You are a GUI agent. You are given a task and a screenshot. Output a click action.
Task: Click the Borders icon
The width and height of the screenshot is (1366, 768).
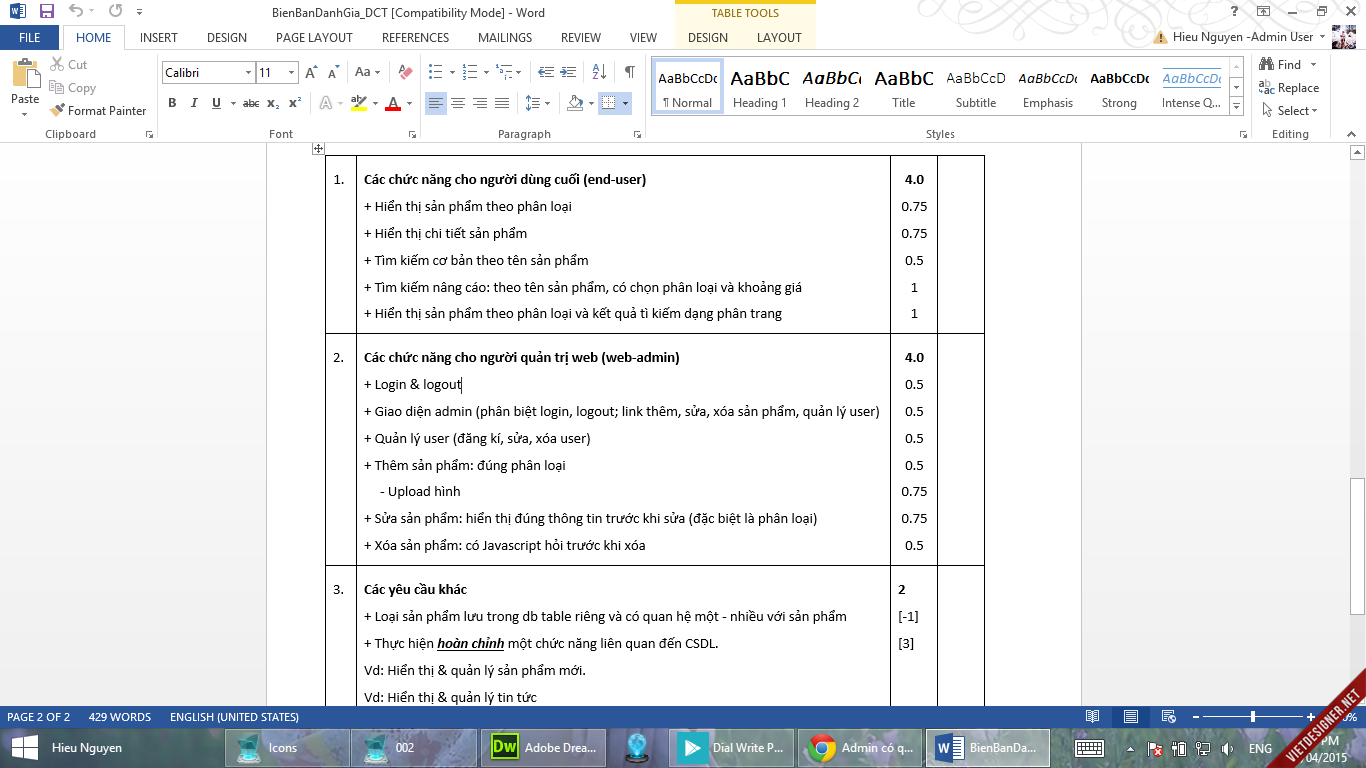607,103
